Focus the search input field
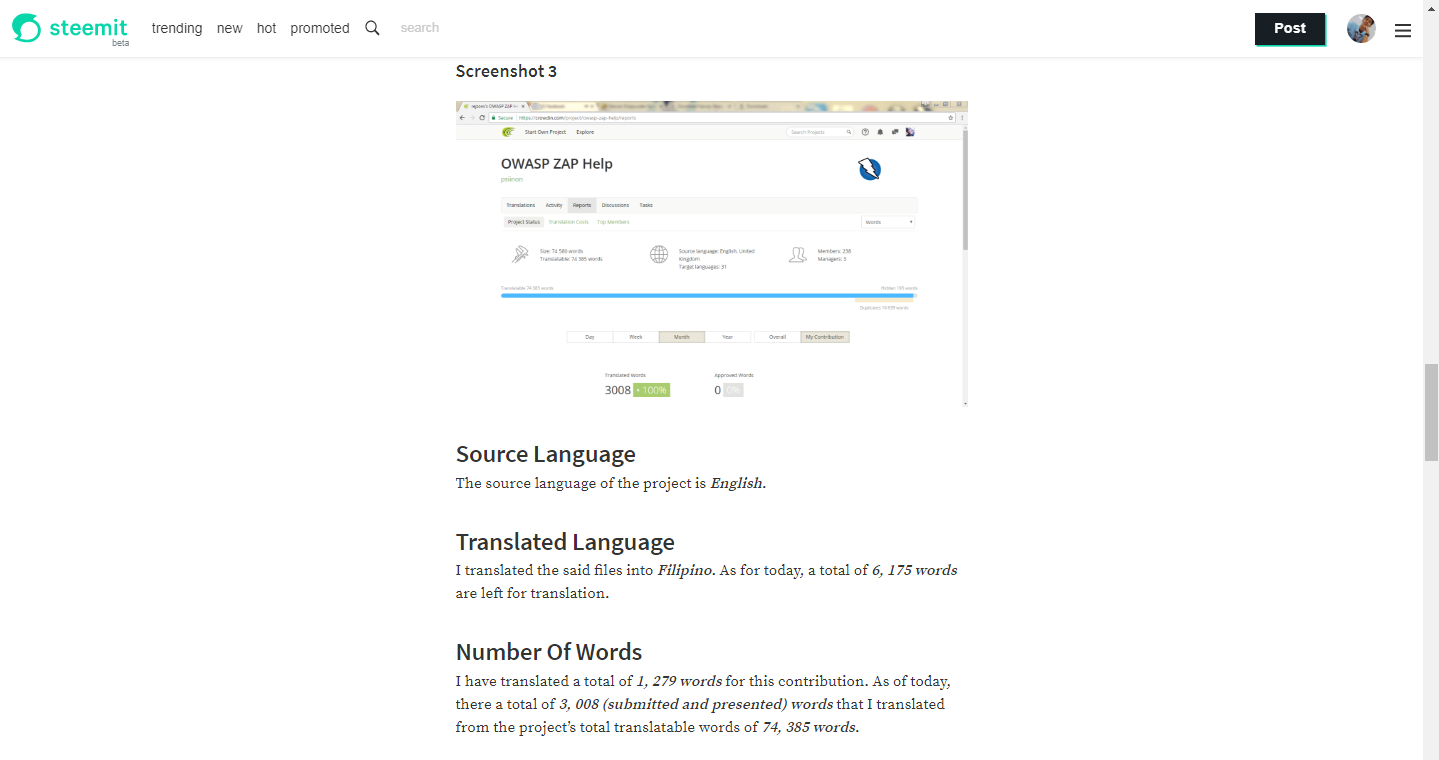1439x760 pixels. 470,28
